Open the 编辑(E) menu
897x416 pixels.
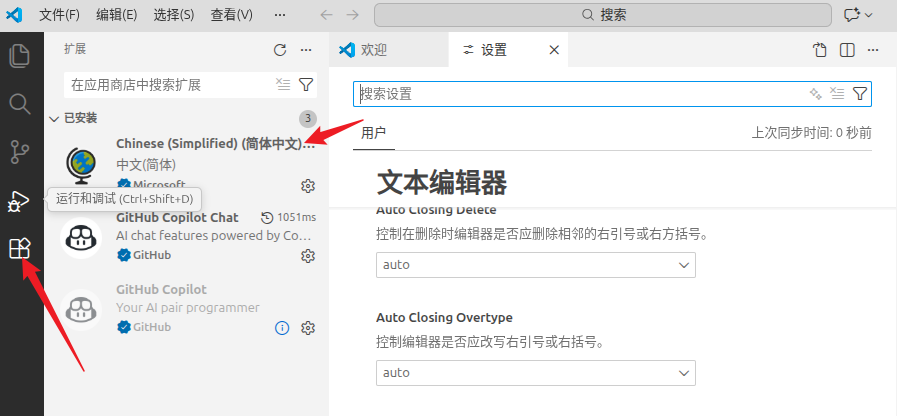tap(116, 15)
